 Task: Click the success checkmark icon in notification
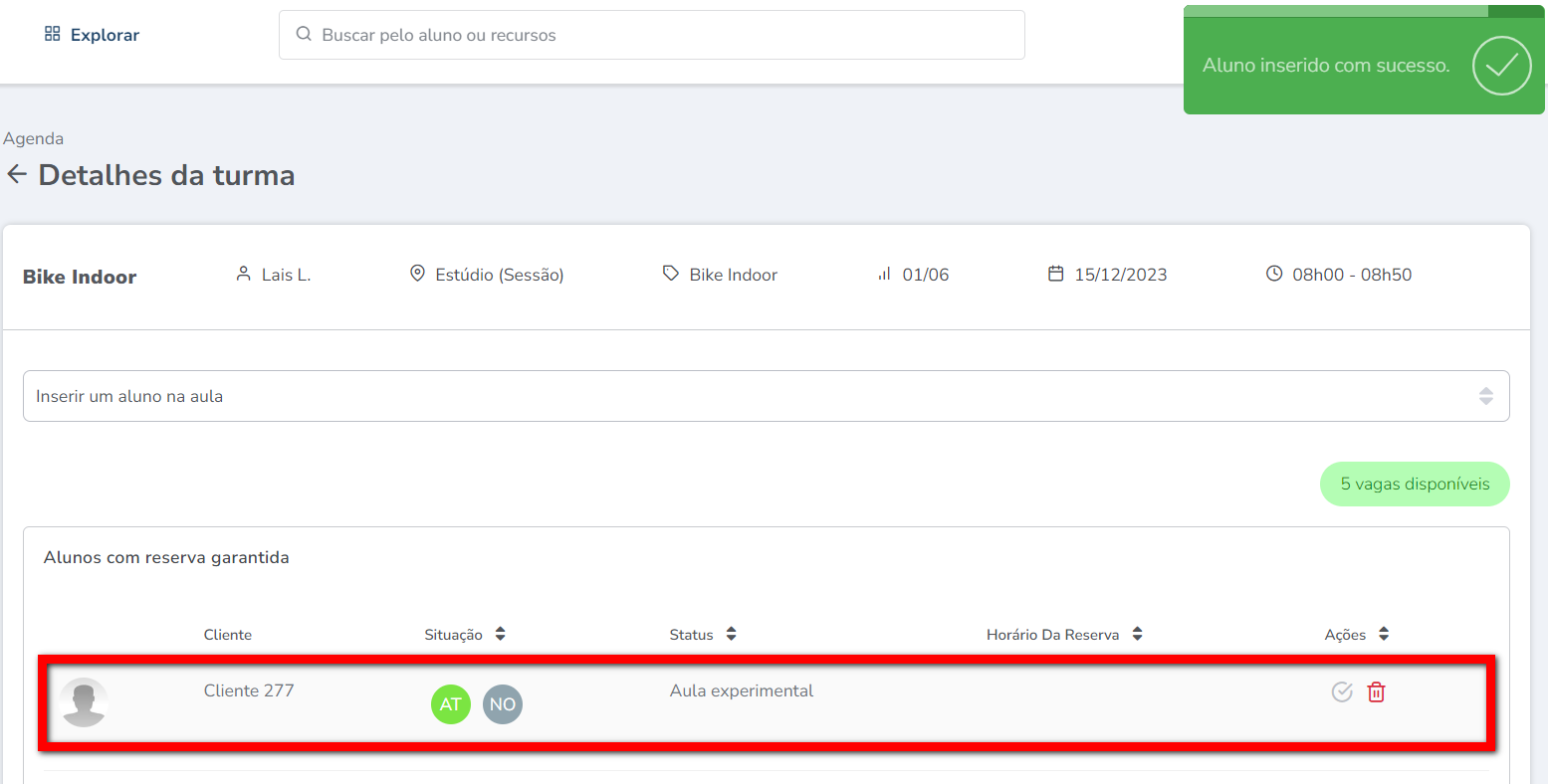pyautogui.click(x=1501, y=66)
